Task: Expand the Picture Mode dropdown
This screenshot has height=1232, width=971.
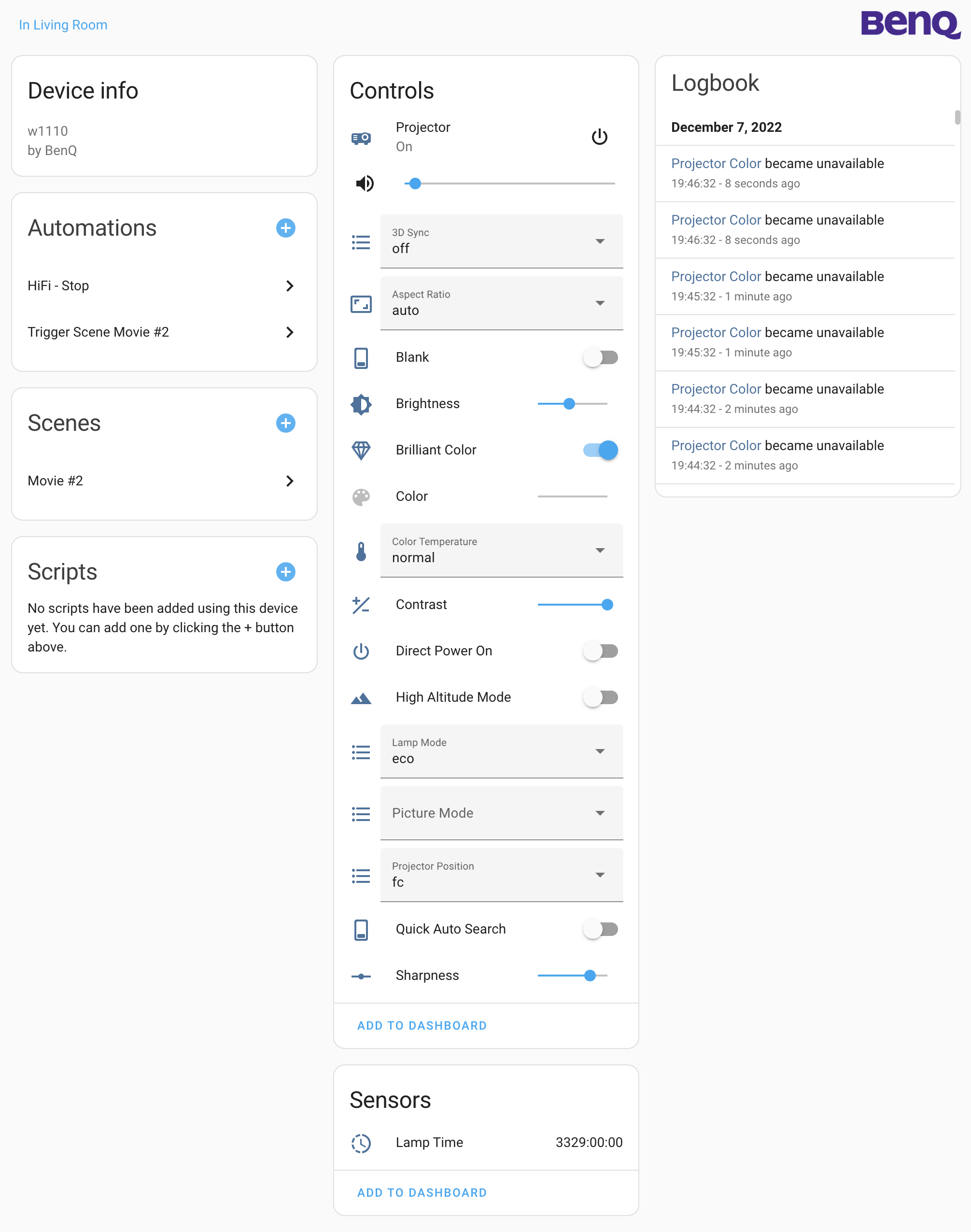Action: click(x=501, y=813)
